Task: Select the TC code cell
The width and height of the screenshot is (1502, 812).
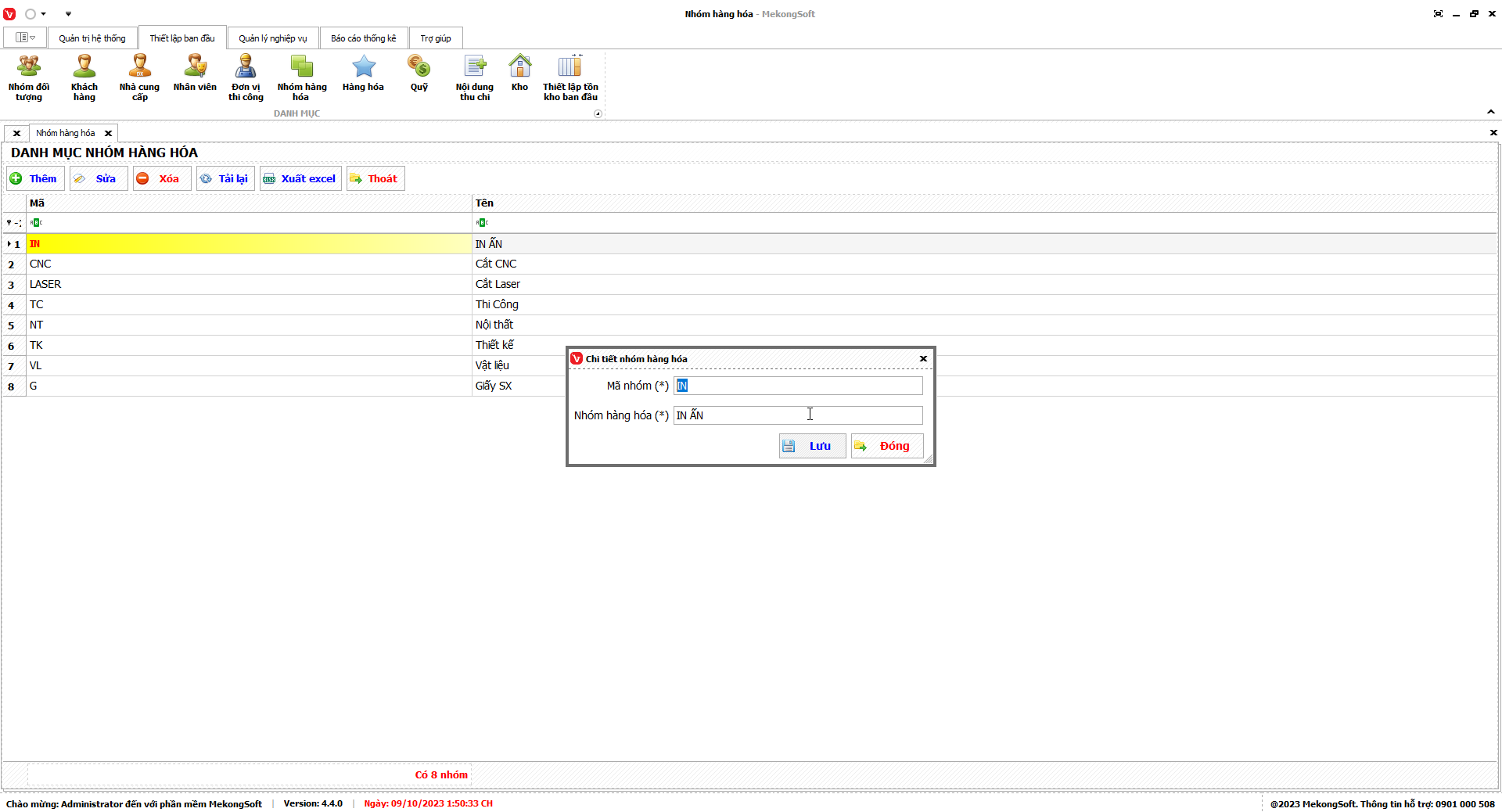Action: pyautogui.click(x=249, y=305)
